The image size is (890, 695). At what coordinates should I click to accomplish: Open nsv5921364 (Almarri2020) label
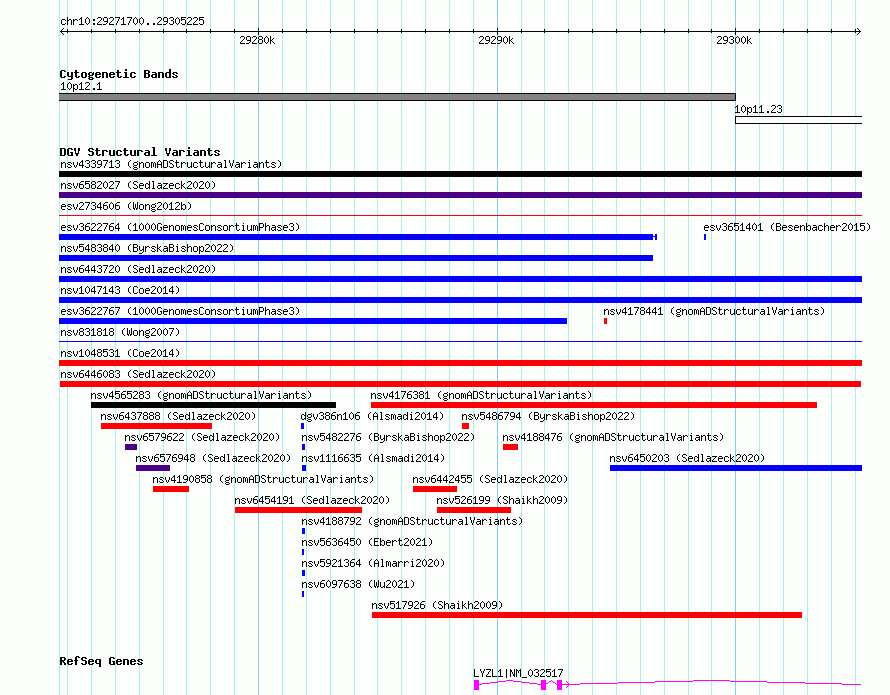[372, 563]
